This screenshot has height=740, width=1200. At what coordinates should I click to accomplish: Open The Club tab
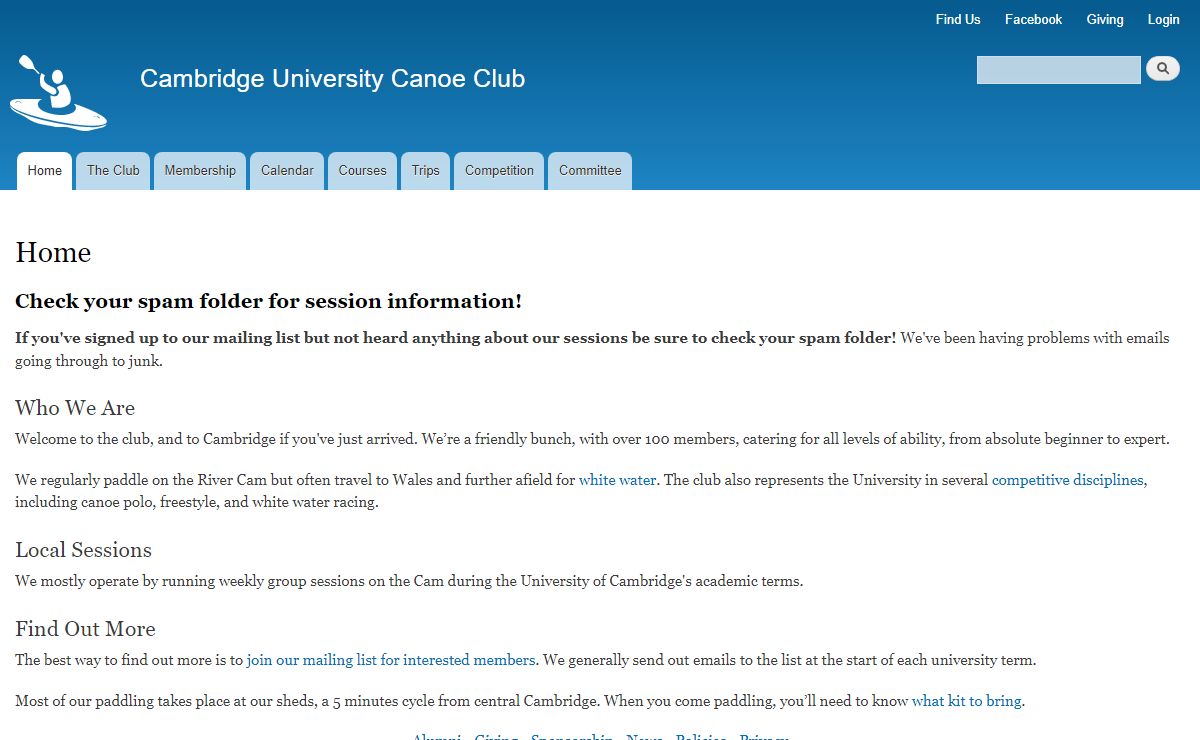point(113,171)
